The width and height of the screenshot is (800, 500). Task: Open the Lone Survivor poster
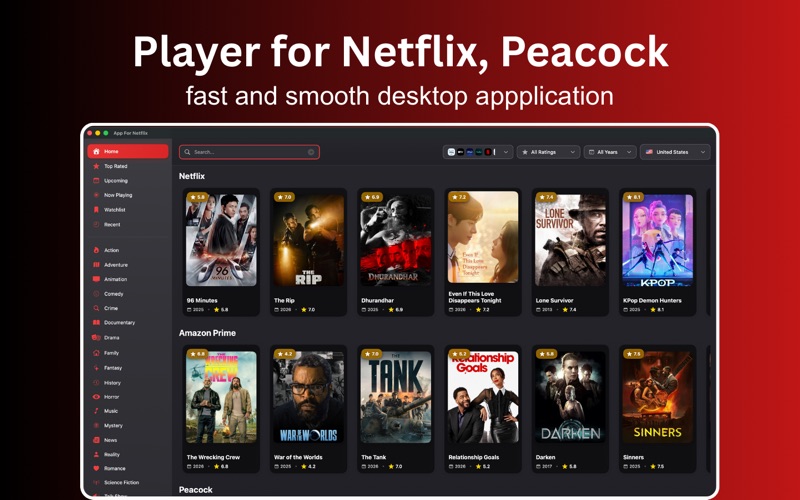click(570, 239)
